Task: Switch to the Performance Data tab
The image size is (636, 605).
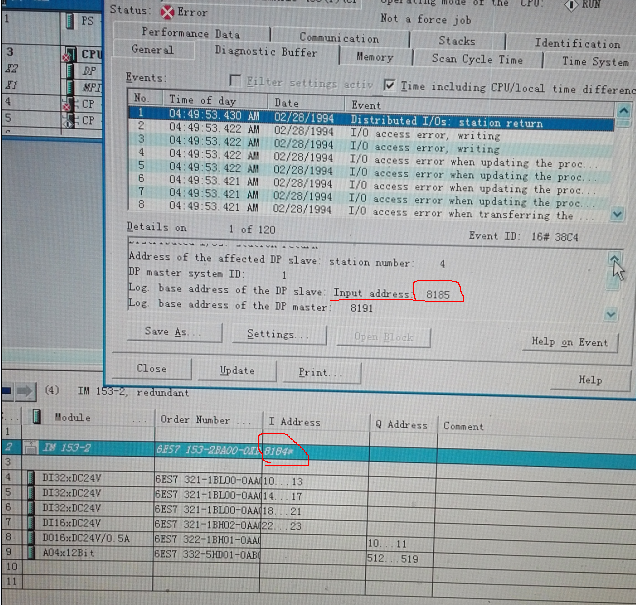Action: 191,32
